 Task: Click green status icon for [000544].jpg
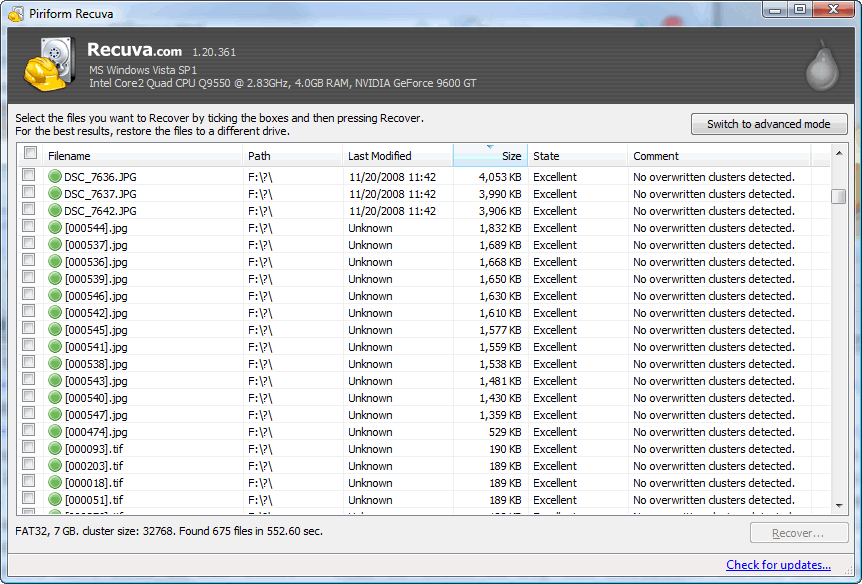coord(54,228)
